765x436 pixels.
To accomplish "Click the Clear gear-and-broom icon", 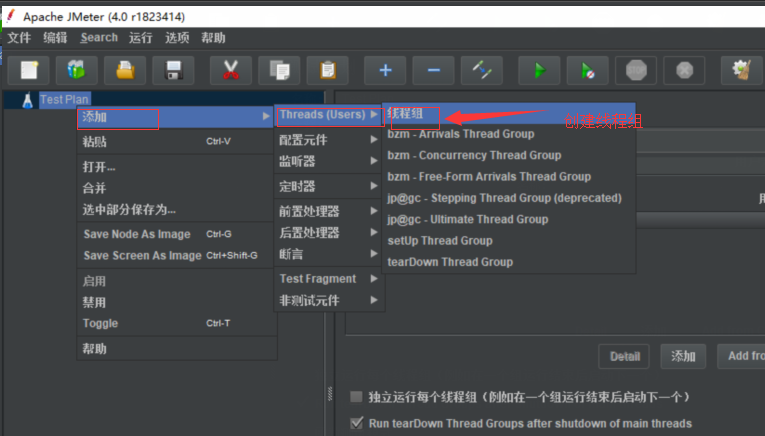I will pyautogui.click(x=742, y=70).
